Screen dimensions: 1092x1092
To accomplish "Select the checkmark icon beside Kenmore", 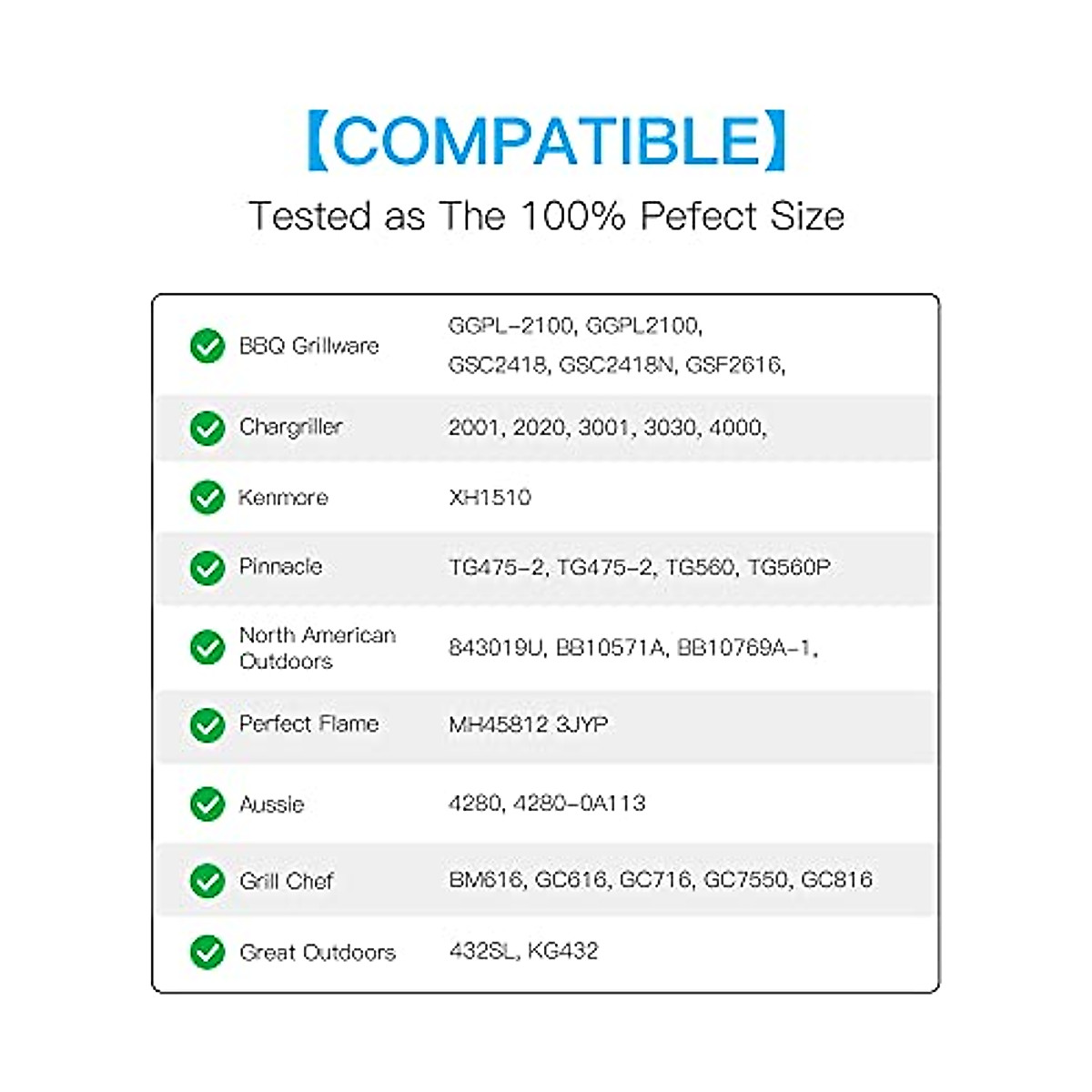I will [207, 497].
